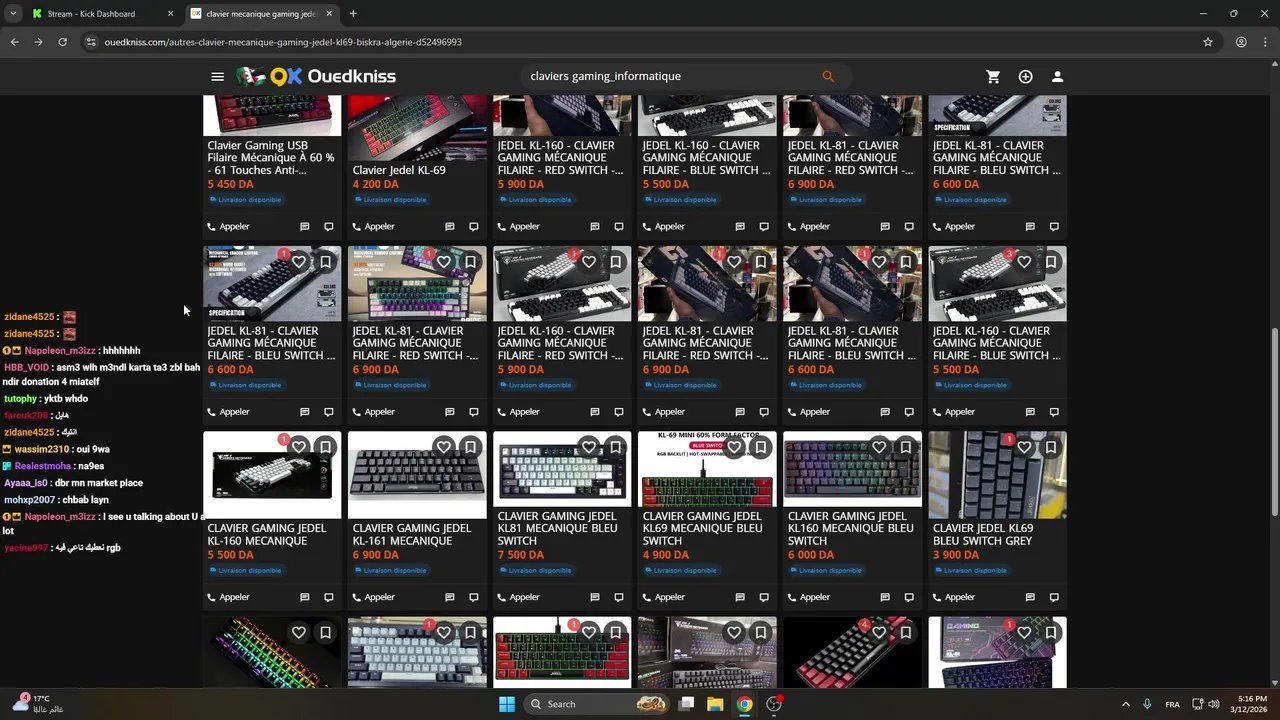Open the hamburger menu beside Ouedkniss logo

(x=217, y=76)
